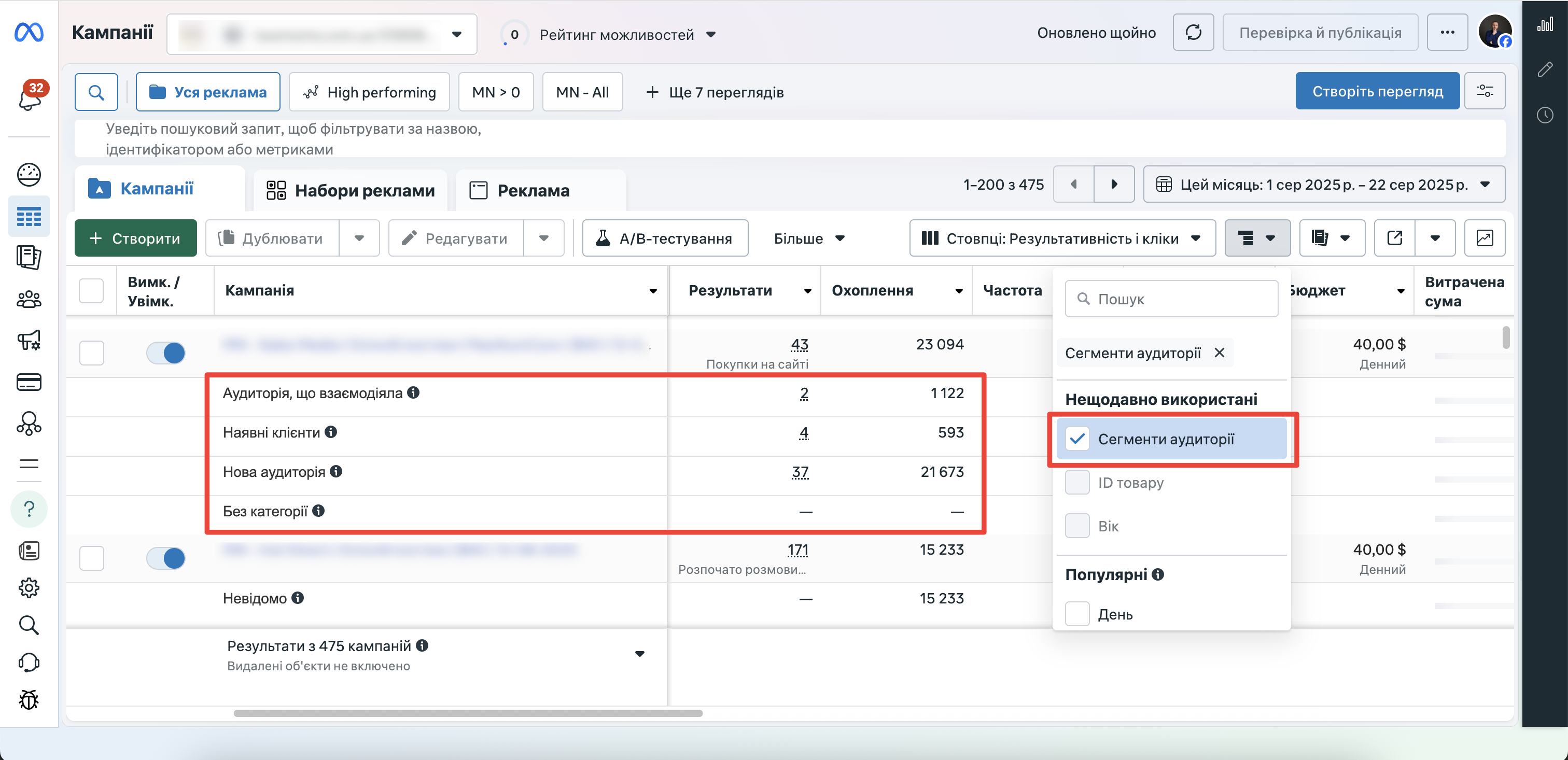The image size is (1568, 760).
Task: Open notifications bell with 32 badge
Action: pos(29,97)
